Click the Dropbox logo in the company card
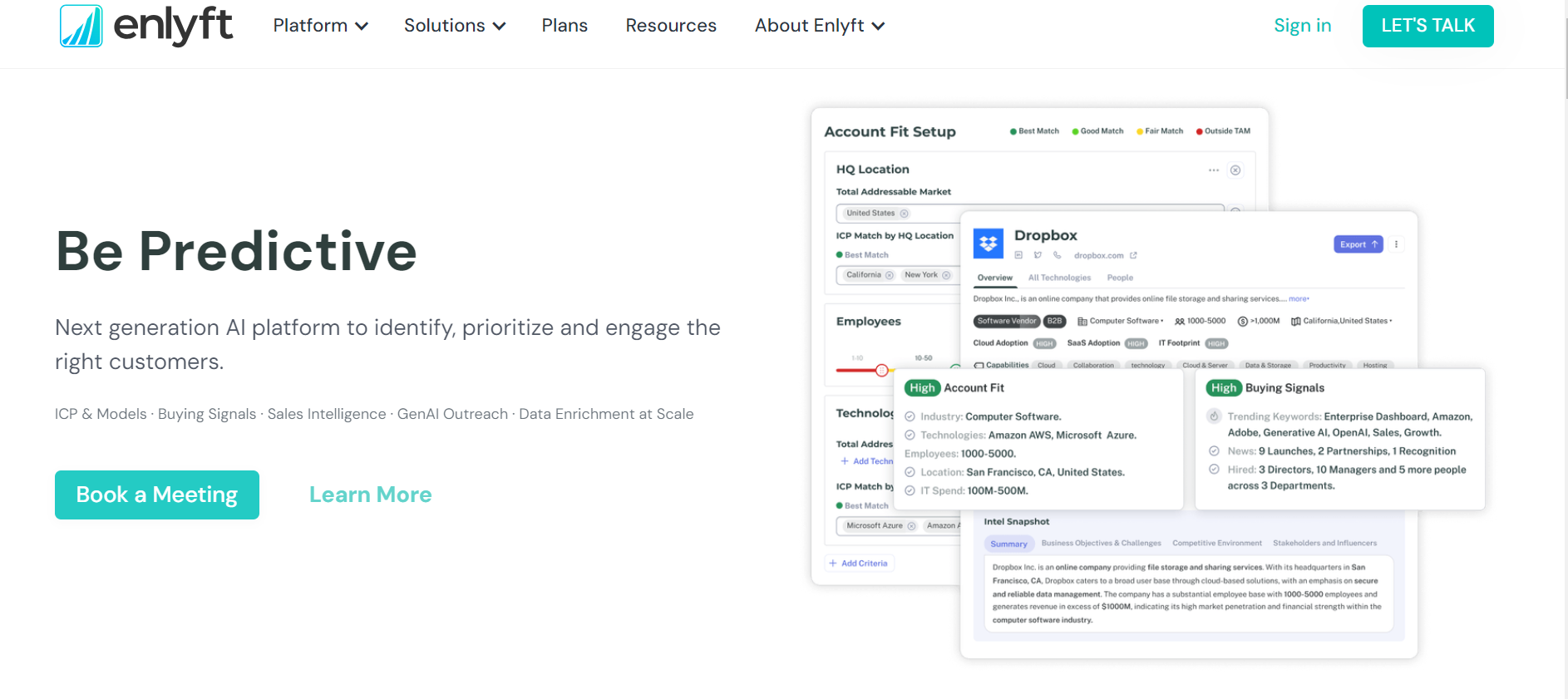The width and height of the screenshot is (1568, 699). (989, 244)
